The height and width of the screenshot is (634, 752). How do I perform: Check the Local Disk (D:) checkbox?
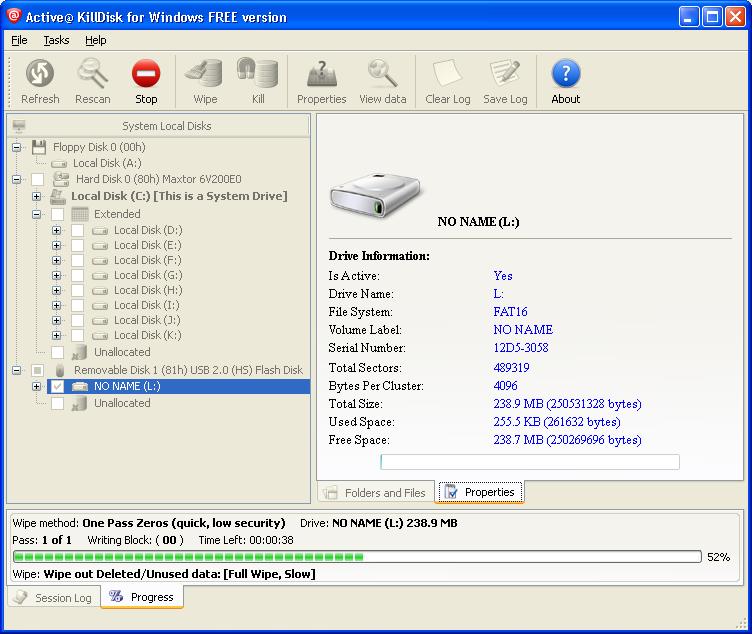point(78,231)
